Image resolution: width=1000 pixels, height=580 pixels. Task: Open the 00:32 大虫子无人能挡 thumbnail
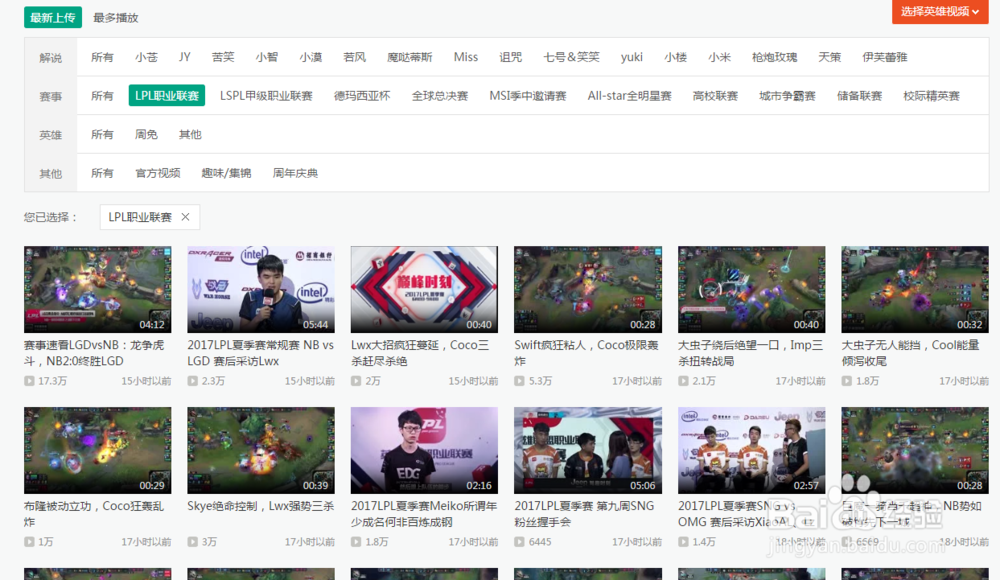[x=915, y=290]
